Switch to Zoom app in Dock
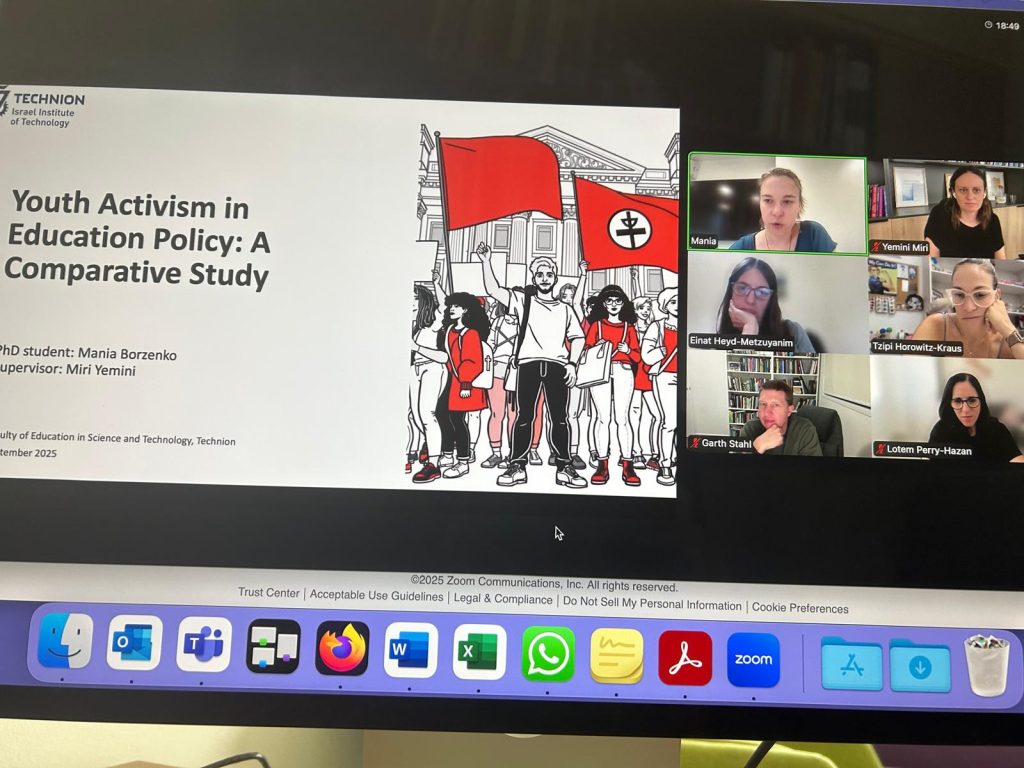Viewport: 1024px width, 768px height. click(754, 660)
